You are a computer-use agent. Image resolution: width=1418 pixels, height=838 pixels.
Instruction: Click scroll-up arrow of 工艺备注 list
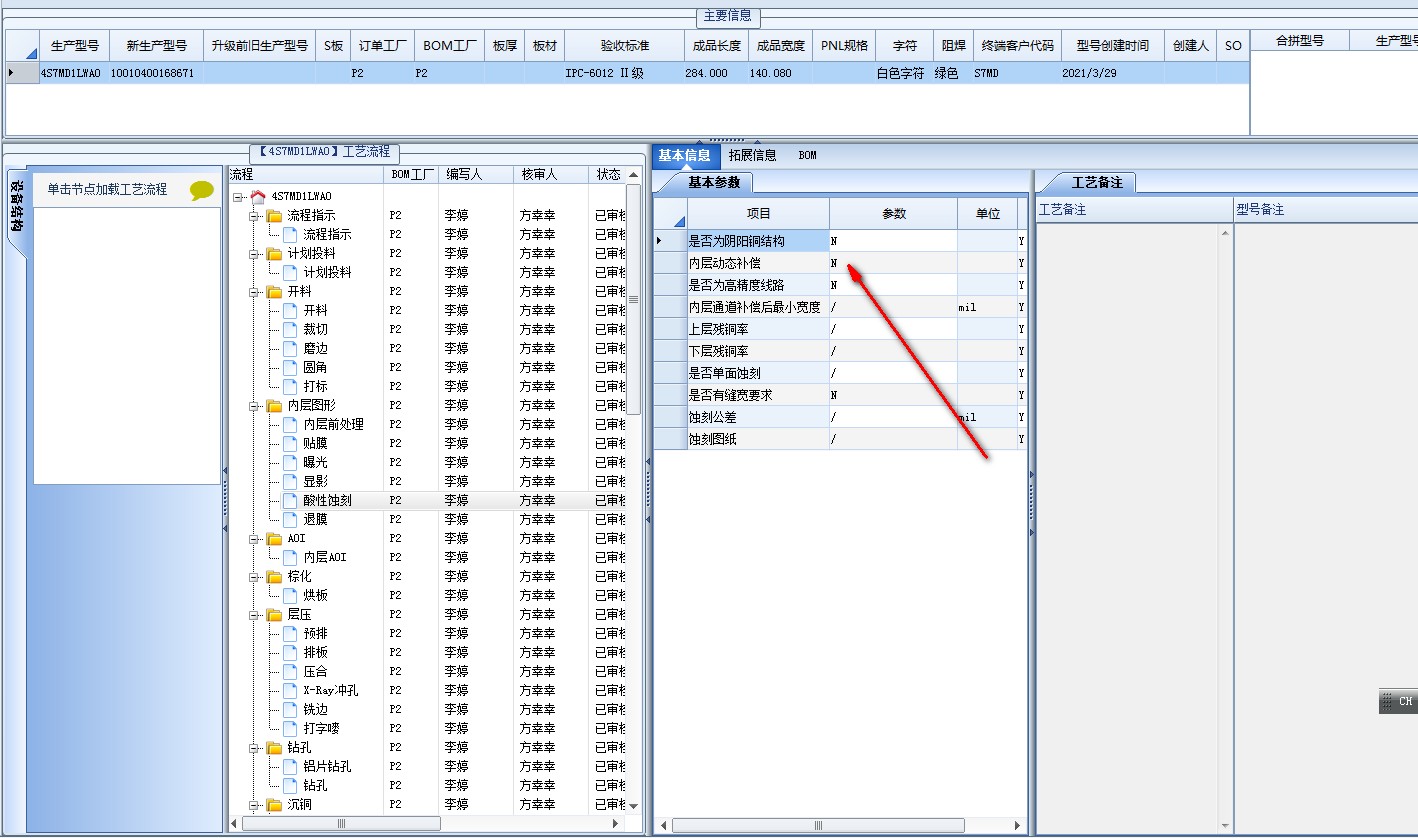click(1226, 232)
